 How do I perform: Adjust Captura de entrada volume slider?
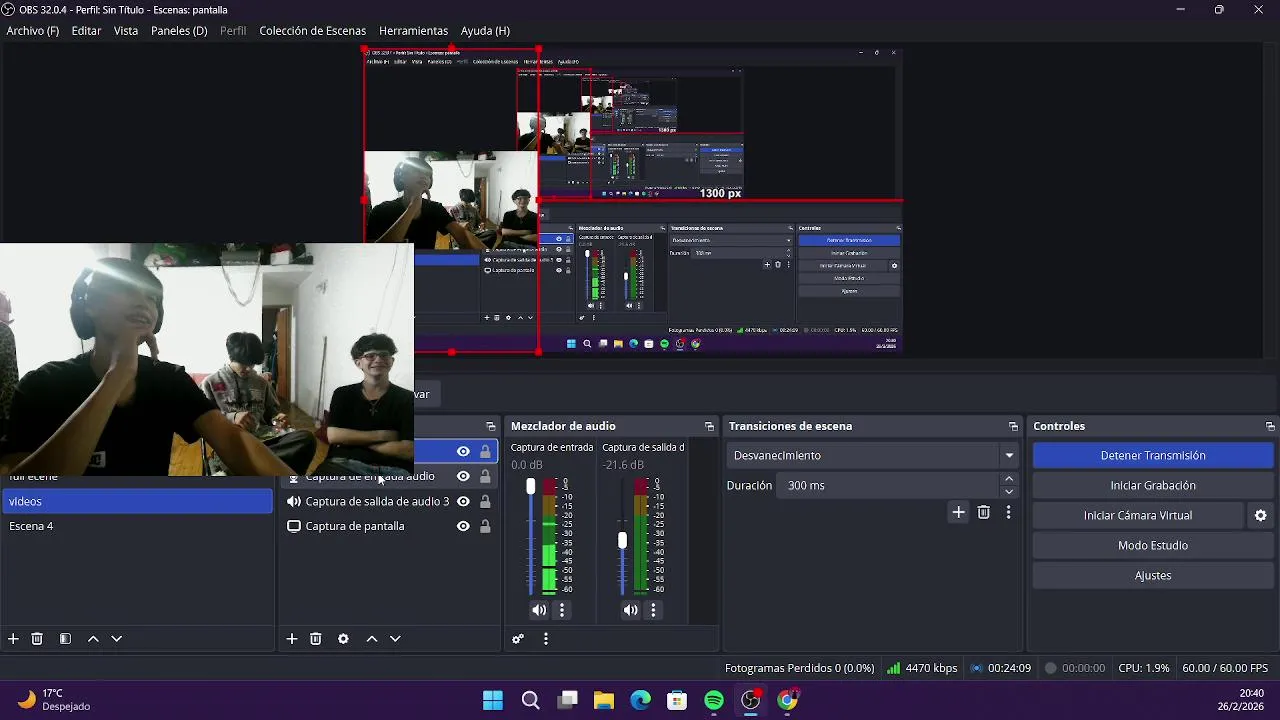pos(530,487)
